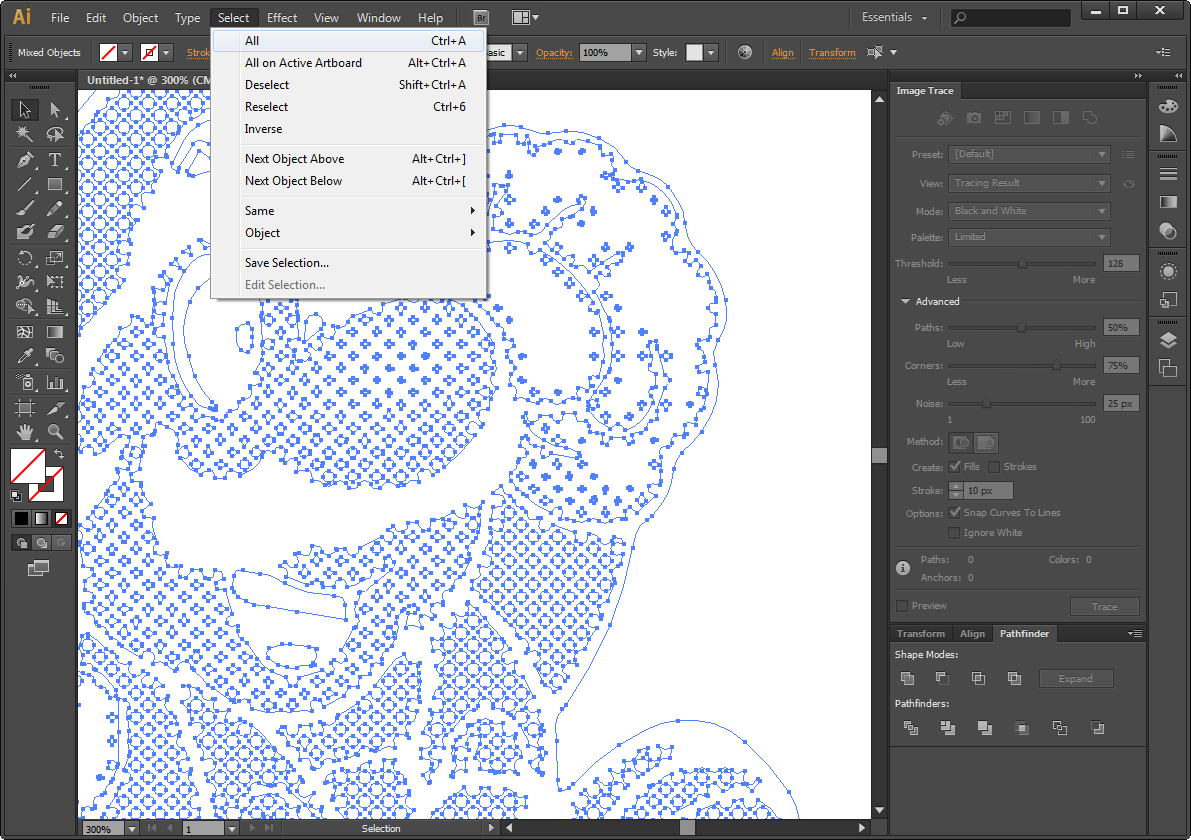Viewport: 1191px width, 840px height.
Task: Select the Eraser tool
Action: coord(55,232)
